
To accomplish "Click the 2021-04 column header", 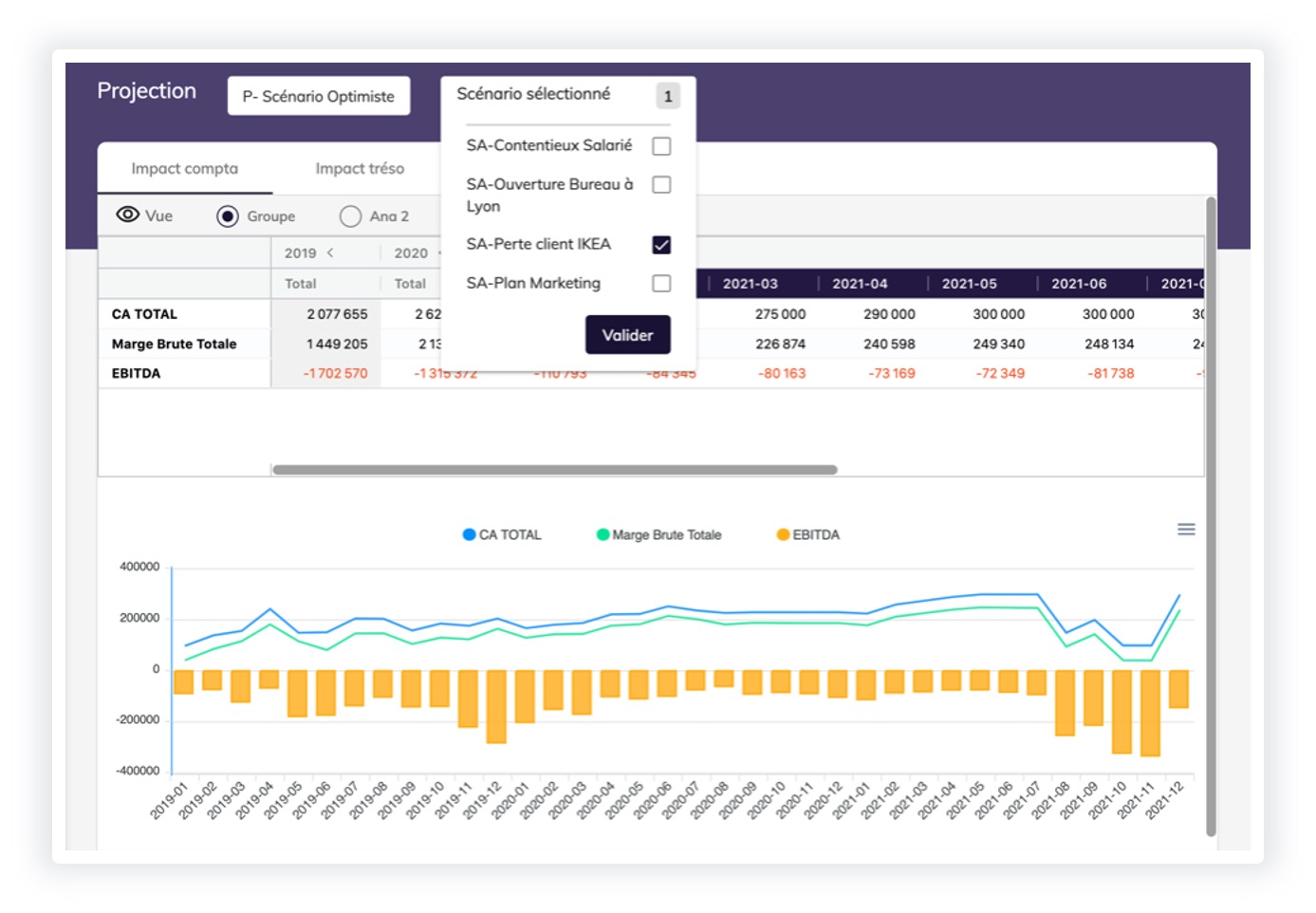I will coord(861,284).
